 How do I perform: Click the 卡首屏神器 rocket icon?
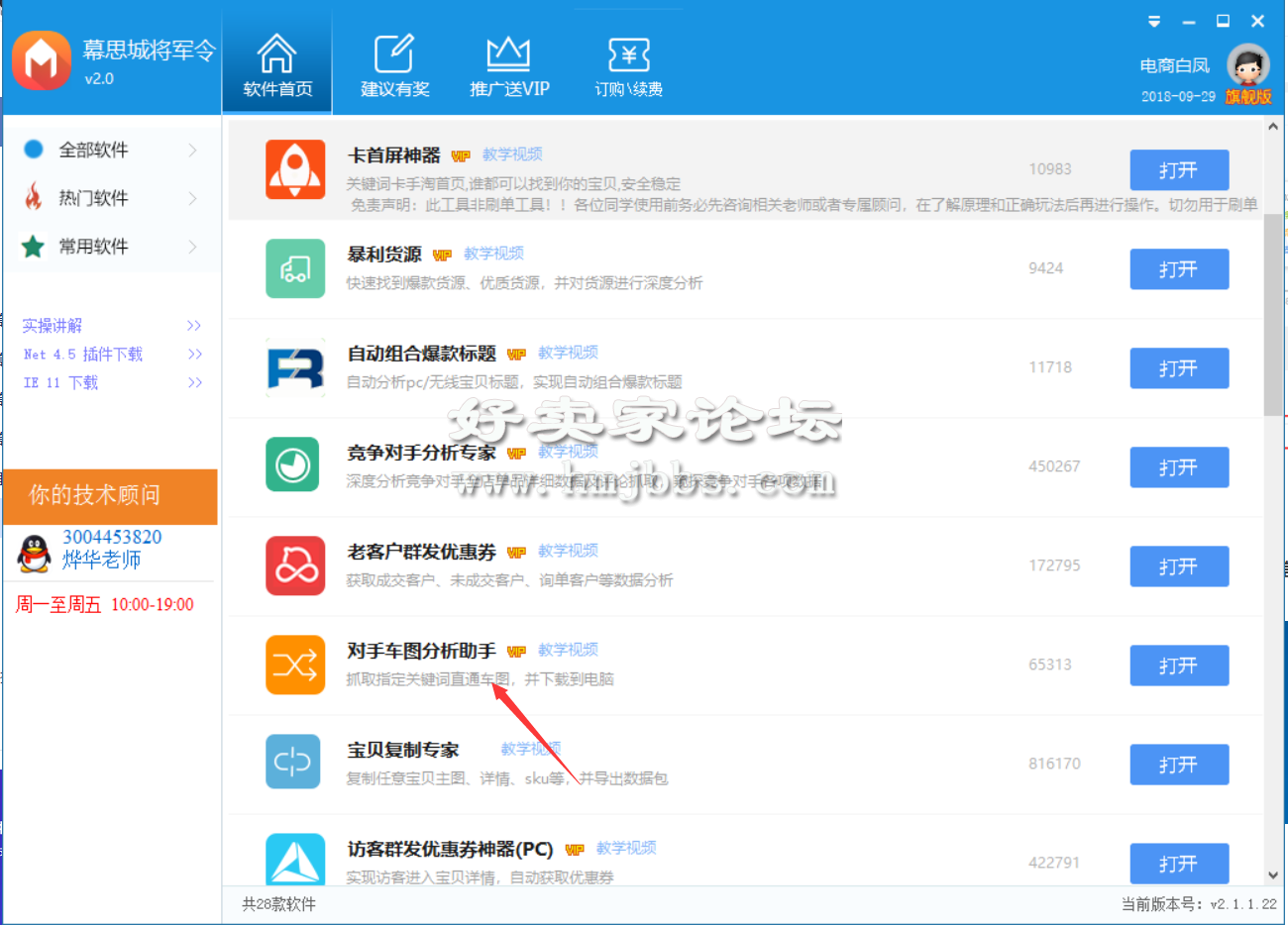click(x=295, y=169)
